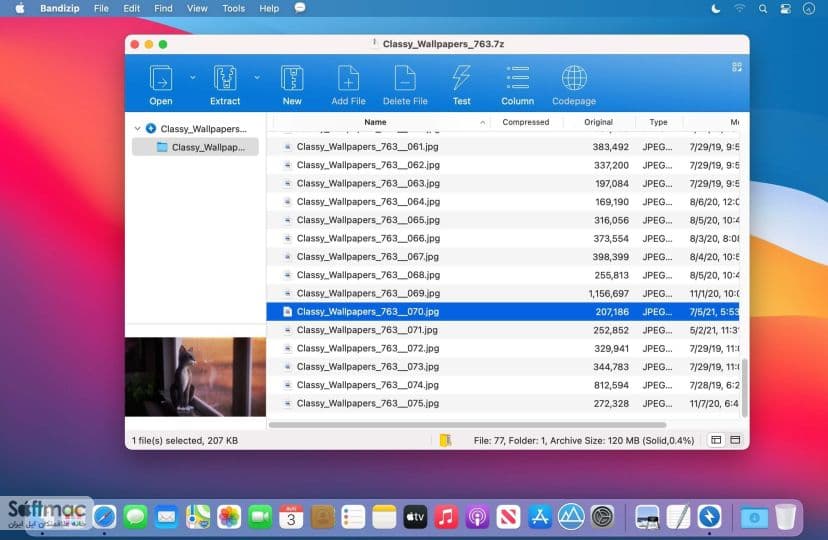Viewport: 828px width, 540px height.
Task: Open the File menu
Action: (101, 8)
